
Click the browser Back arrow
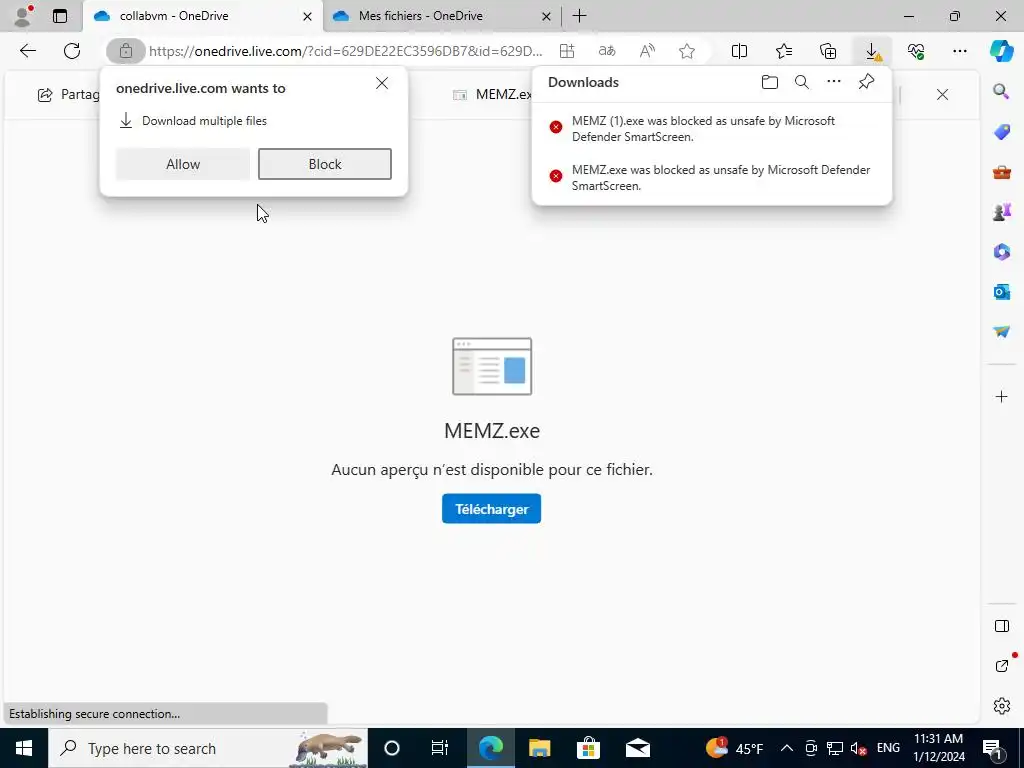(x=27, y=51)
